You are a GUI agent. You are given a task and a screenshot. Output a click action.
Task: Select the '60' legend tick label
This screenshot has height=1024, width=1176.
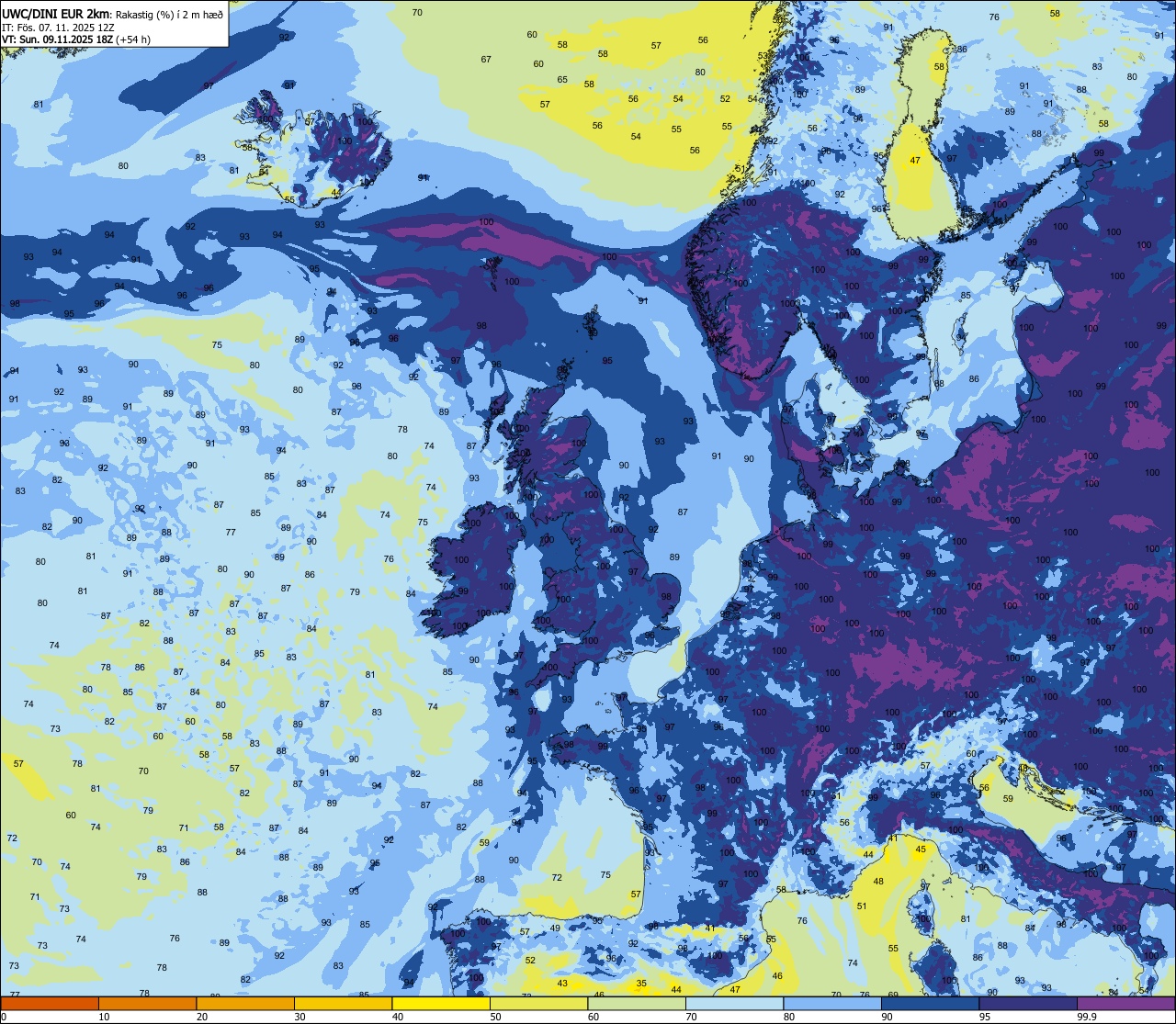click(x=594, y=1017)
